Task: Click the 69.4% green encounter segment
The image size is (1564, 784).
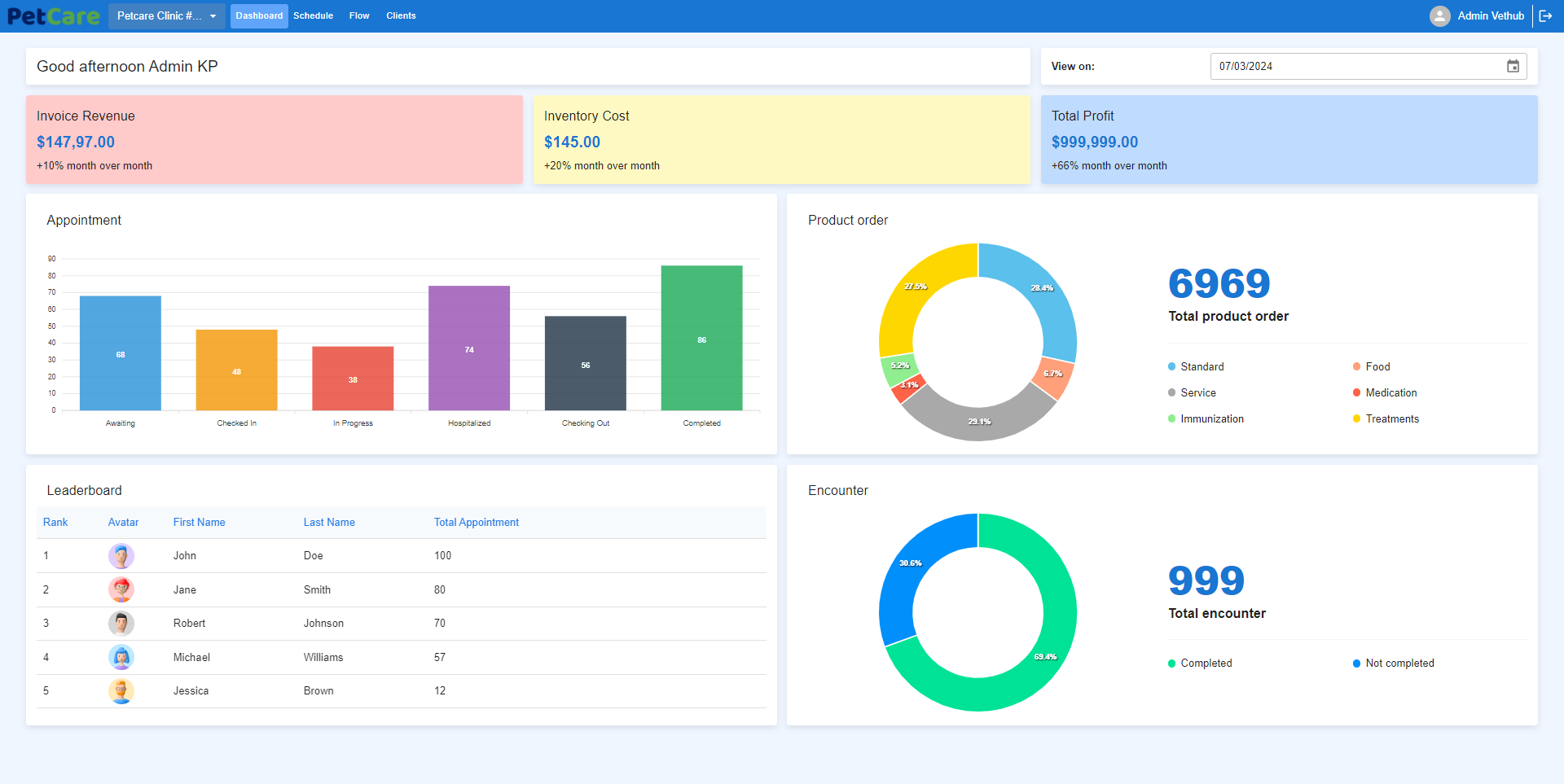Action: 1045,656
